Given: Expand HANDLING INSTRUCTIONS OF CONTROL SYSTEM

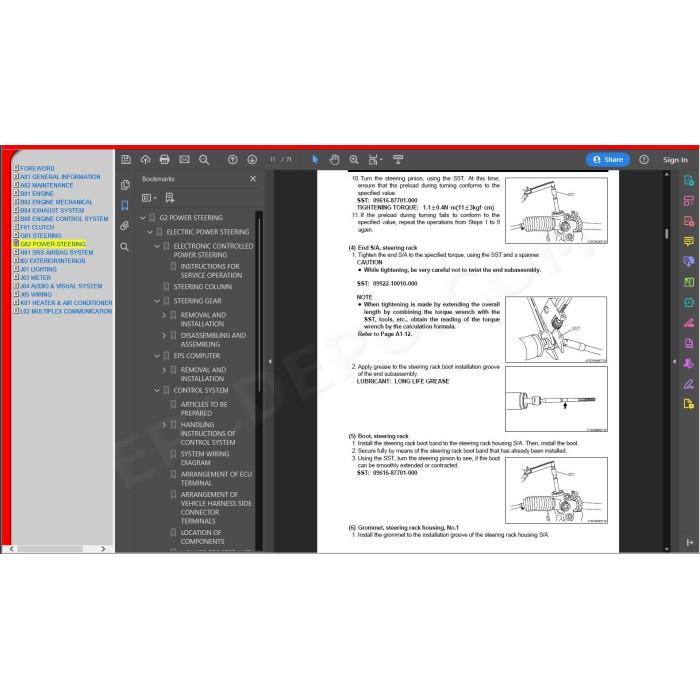Looking at the screenshot, I should pos(164,425).
